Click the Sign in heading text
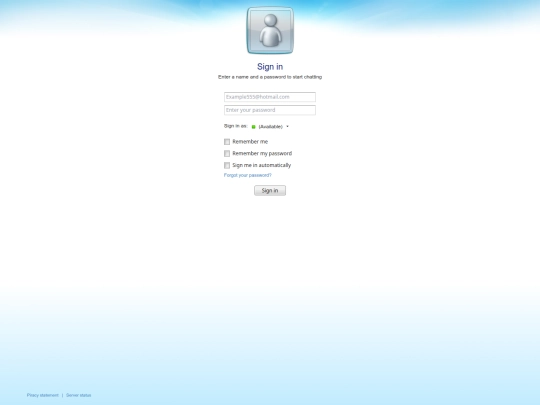Screen dimensions: 540x405 [270, 66]
